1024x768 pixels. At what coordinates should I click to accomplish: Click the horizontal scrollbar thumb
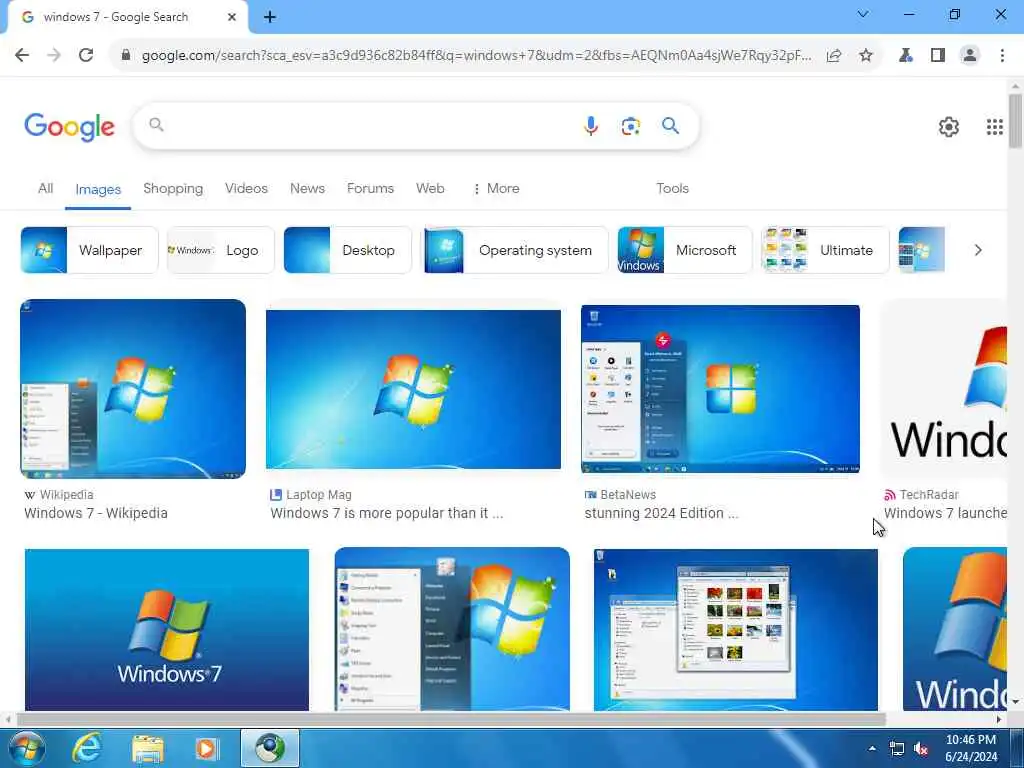click(451, 720)
